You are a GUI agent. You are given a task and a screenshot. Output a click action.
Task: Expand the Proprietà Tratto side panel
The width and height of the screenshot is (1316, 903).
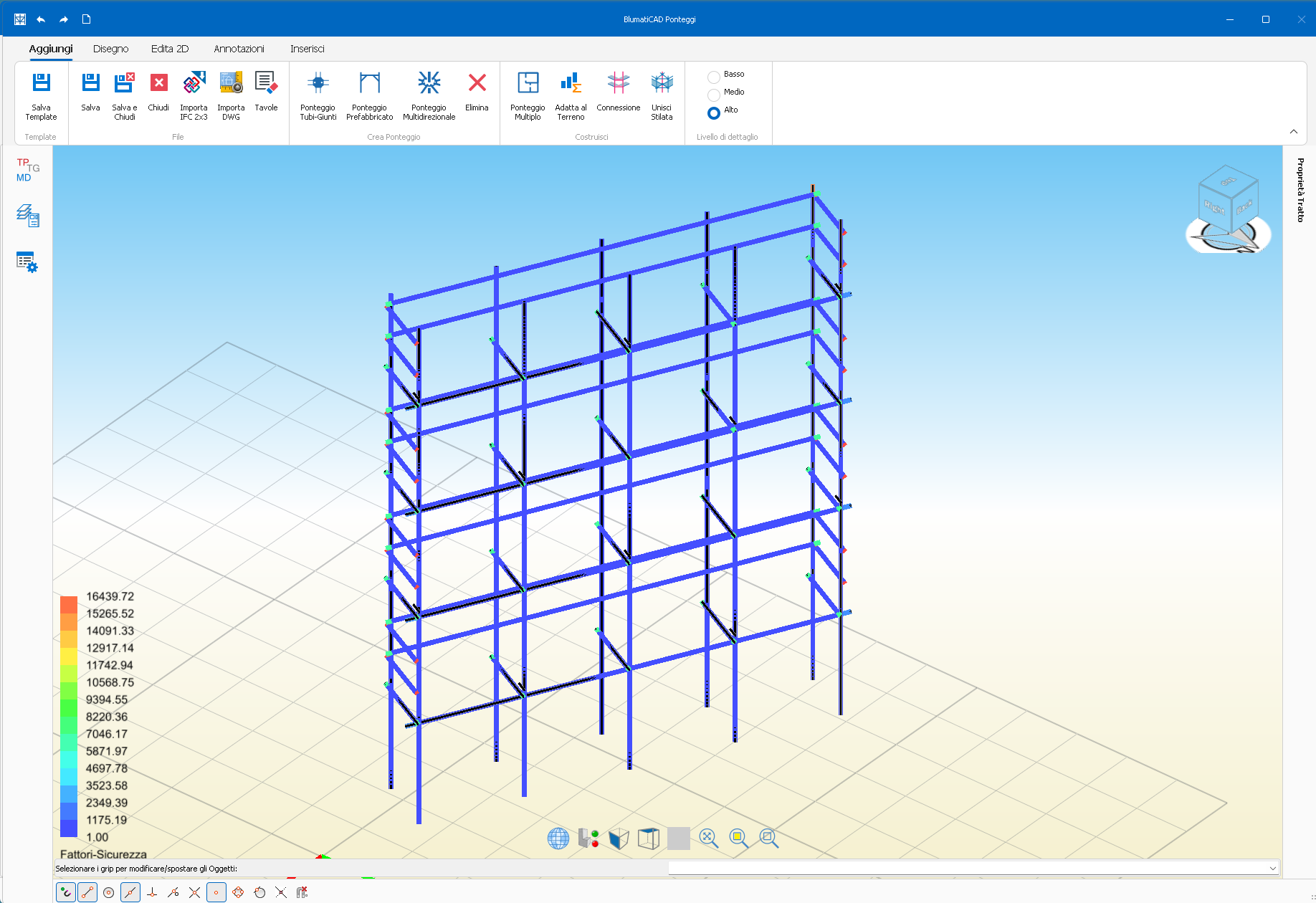click(x=1300, y=190)
